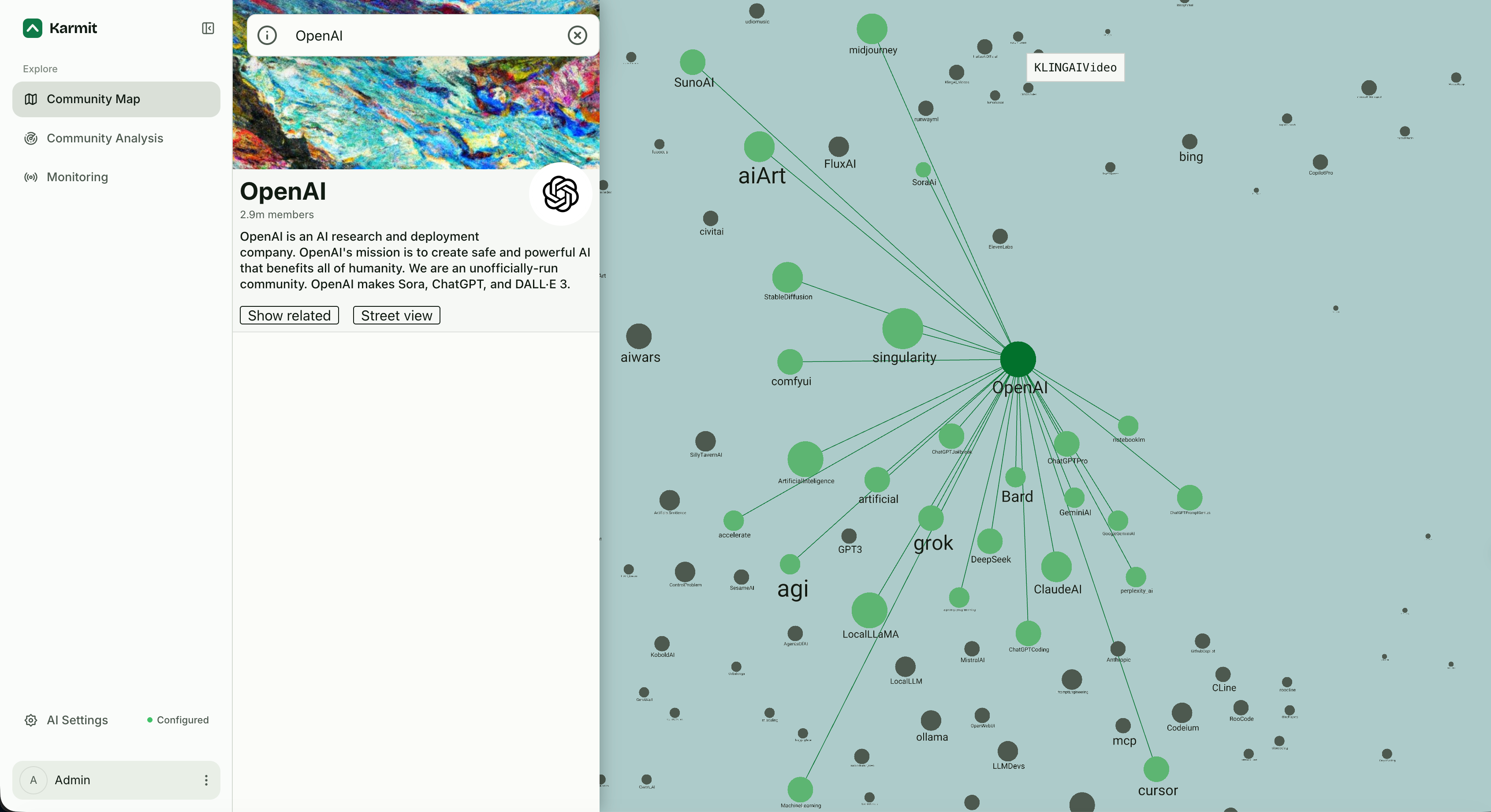Click the Show related button
Screen dimensions: 1491x812
click(289, 316)
